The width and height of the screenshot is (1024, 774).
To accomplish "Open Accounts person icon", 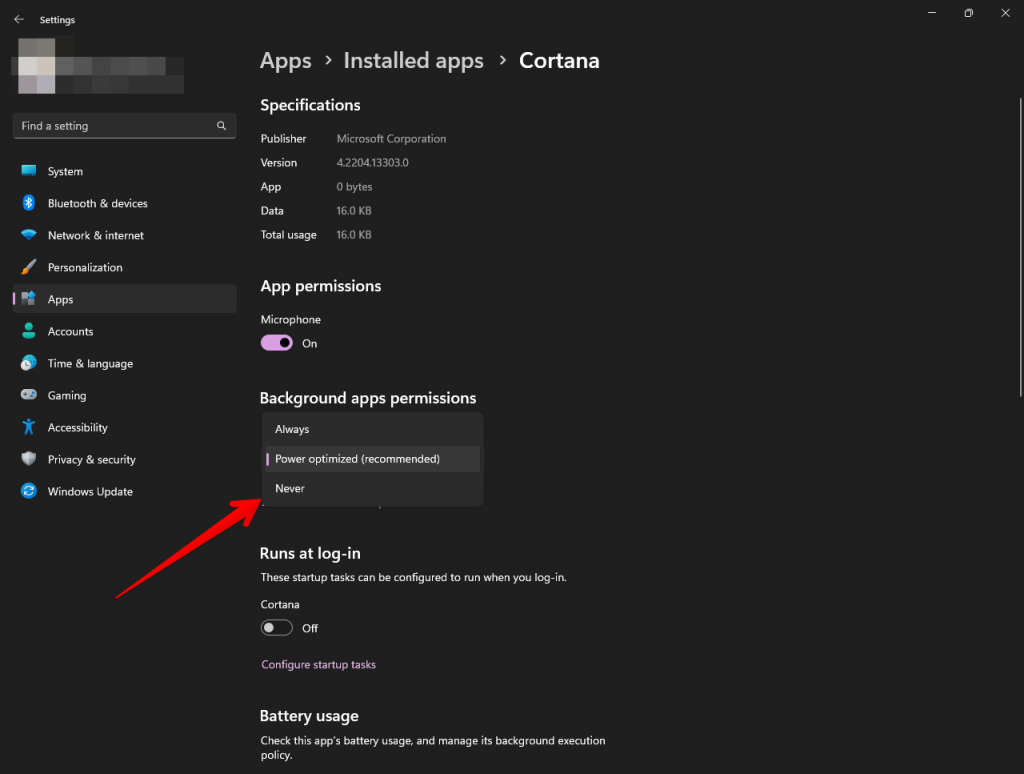I will click(28, 331).
